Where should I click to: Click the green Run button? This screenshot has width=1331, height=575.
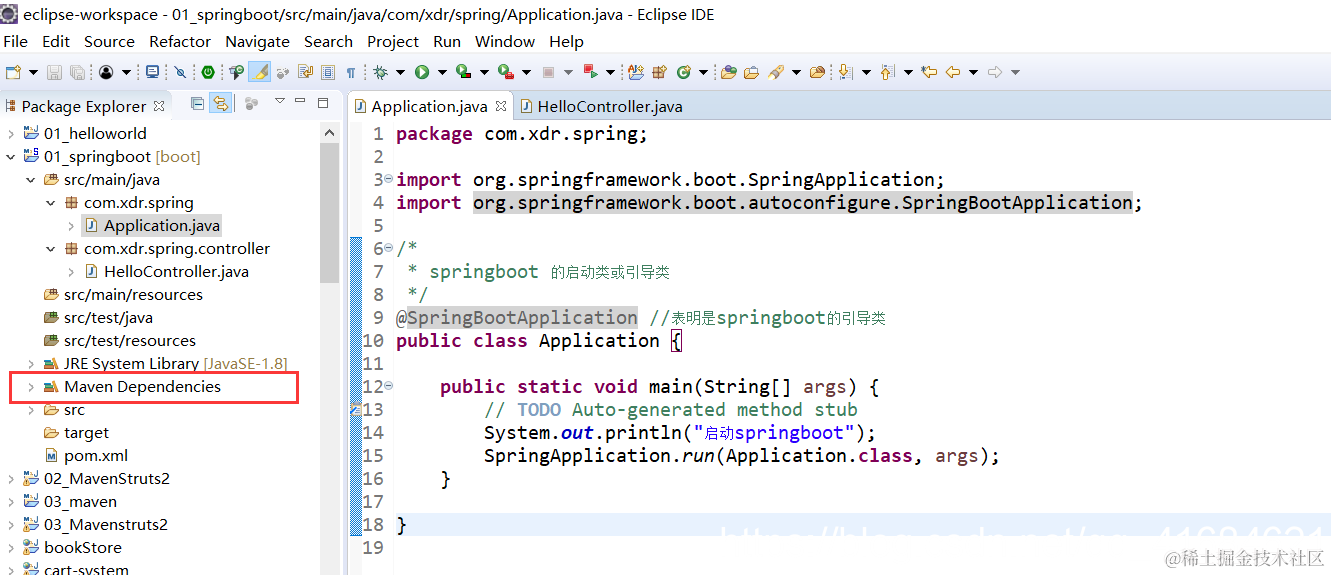pos(422,72)
